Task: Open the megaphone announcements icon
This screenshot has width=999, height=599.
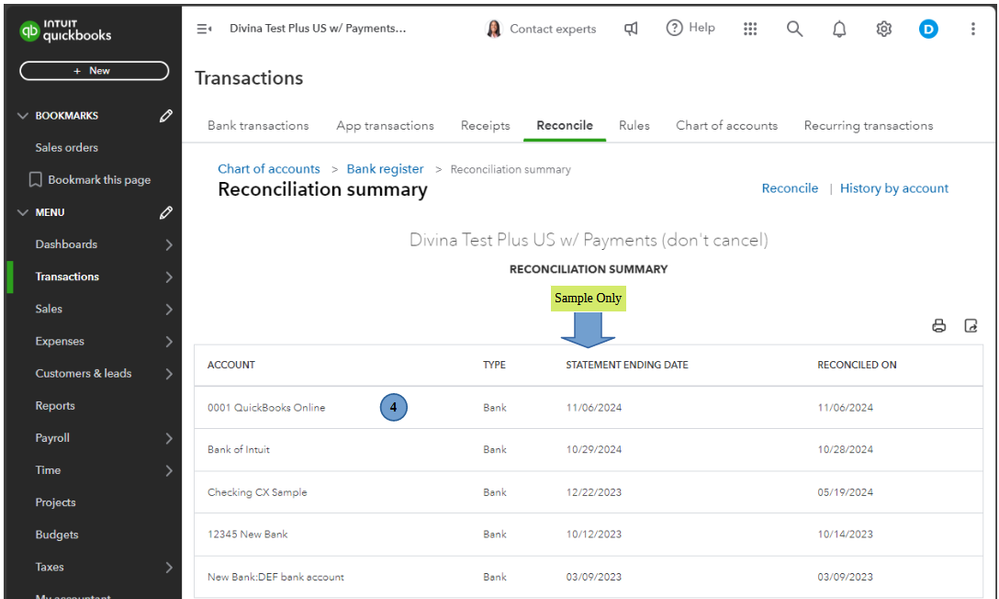Action: pos(631,29)
